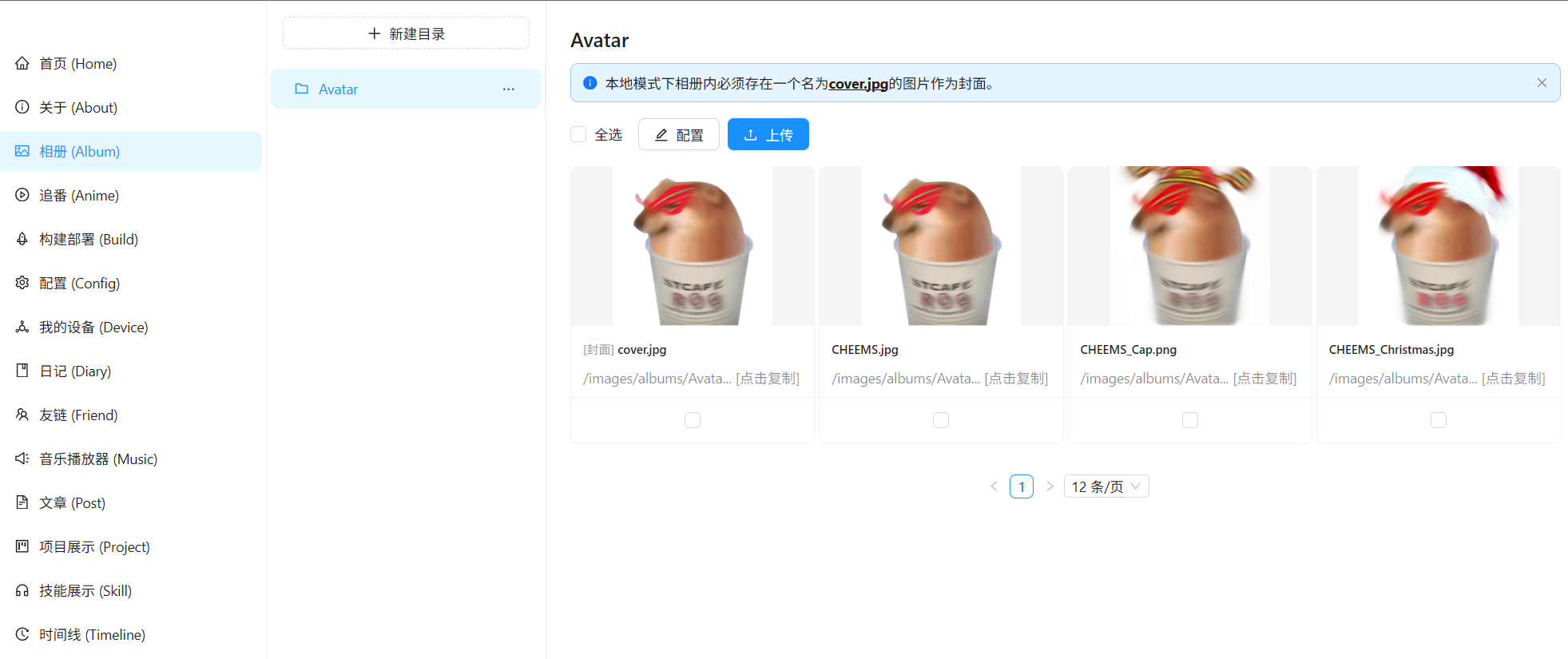Dismiss the cover.jpg info alert

tap(1542, 83)
